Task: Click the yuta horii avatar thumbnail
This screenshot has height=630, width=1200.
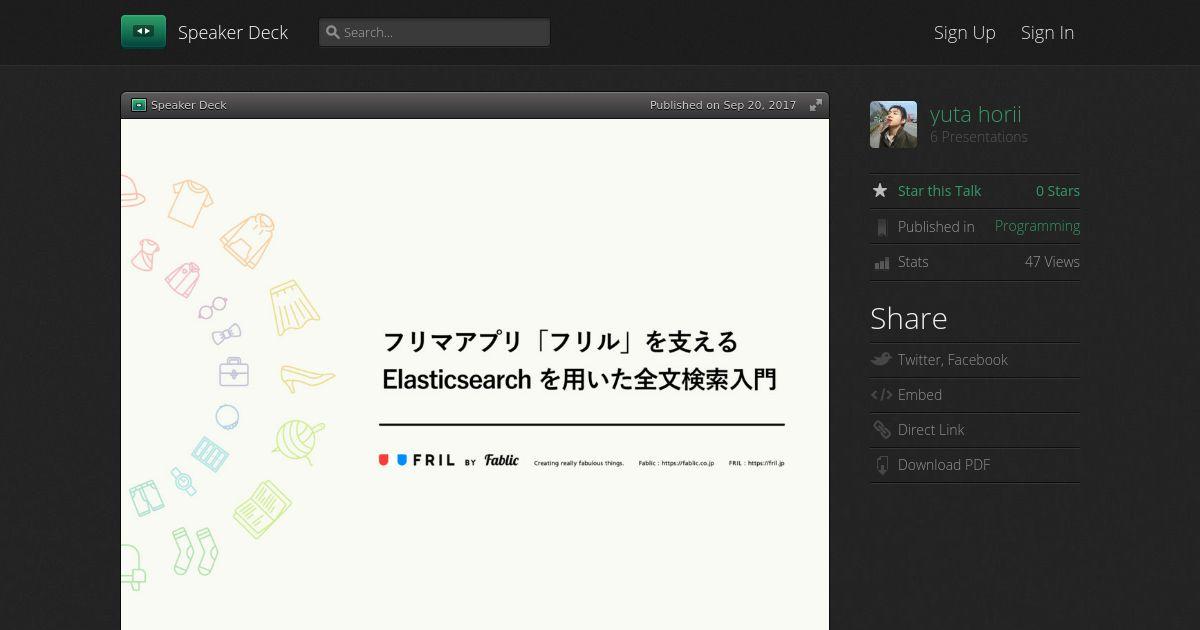Action: point(893,125)
